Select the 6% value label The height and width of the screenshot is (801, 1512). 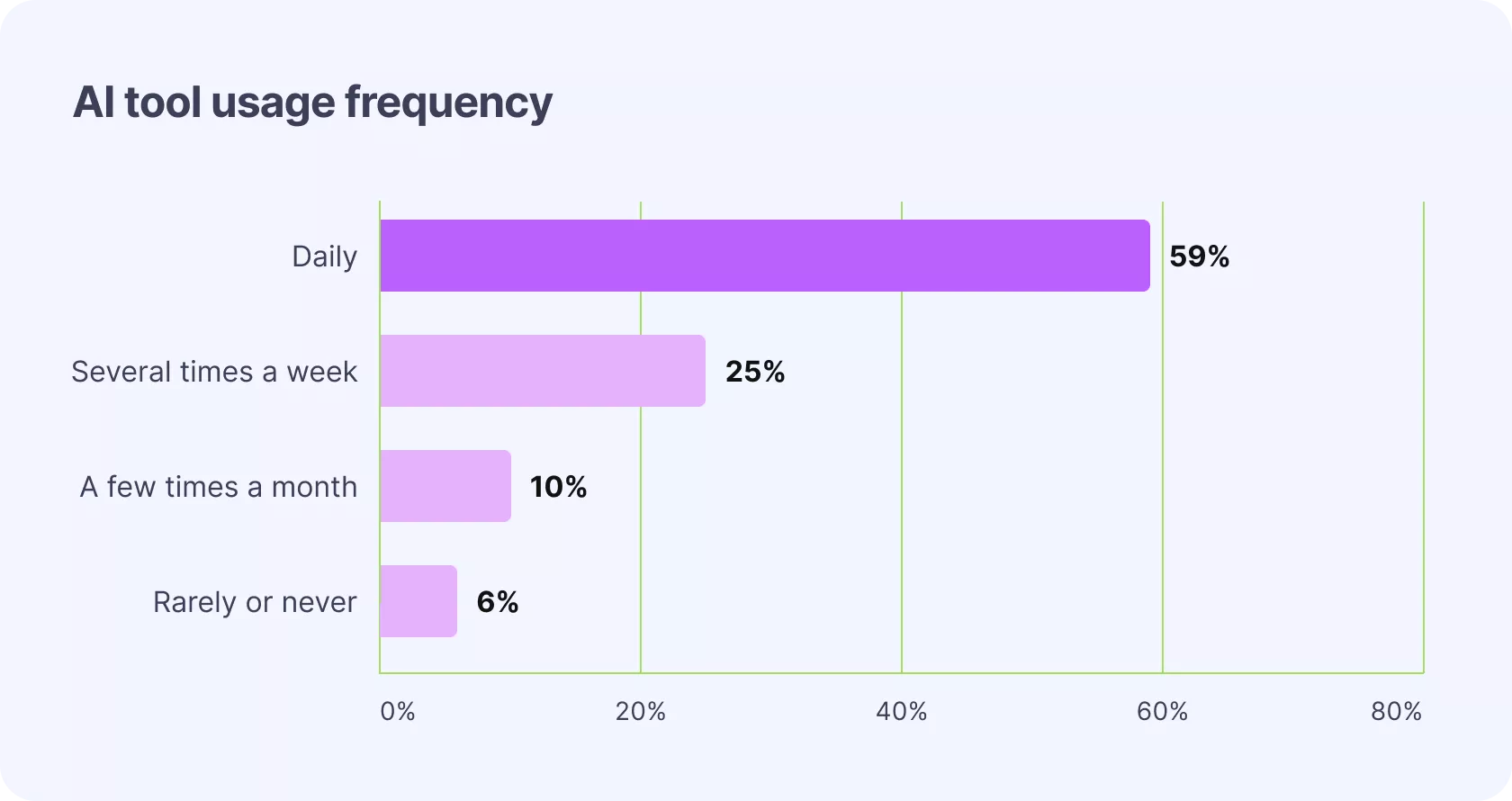coord(497,602)
